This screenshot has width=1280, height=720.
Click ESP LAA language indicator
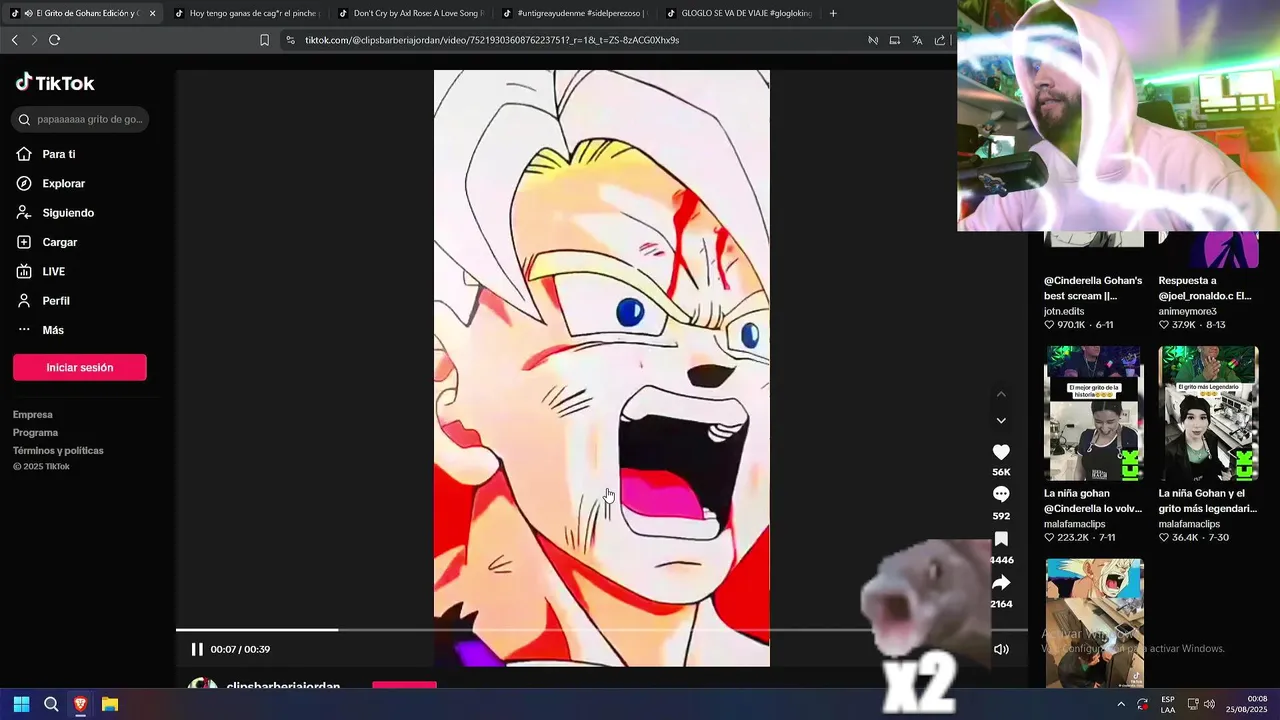point(1168,704)
